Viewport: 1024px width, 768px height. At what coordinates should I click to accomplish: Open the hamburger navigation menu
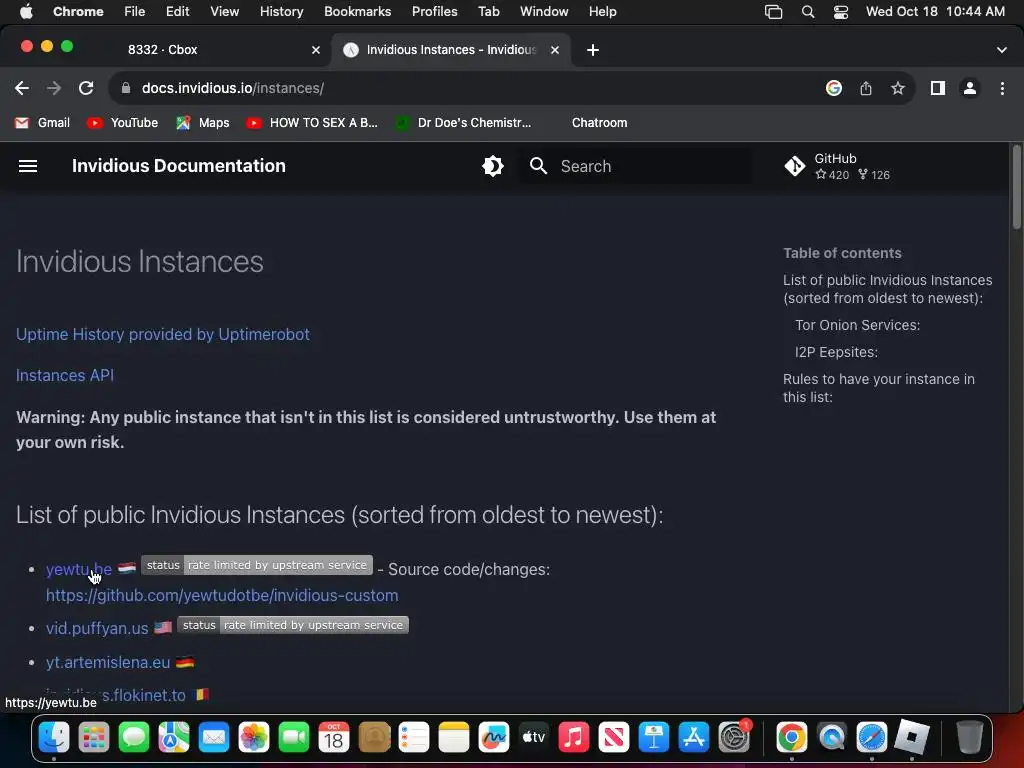pyautogui.click(x=27, y=166)
